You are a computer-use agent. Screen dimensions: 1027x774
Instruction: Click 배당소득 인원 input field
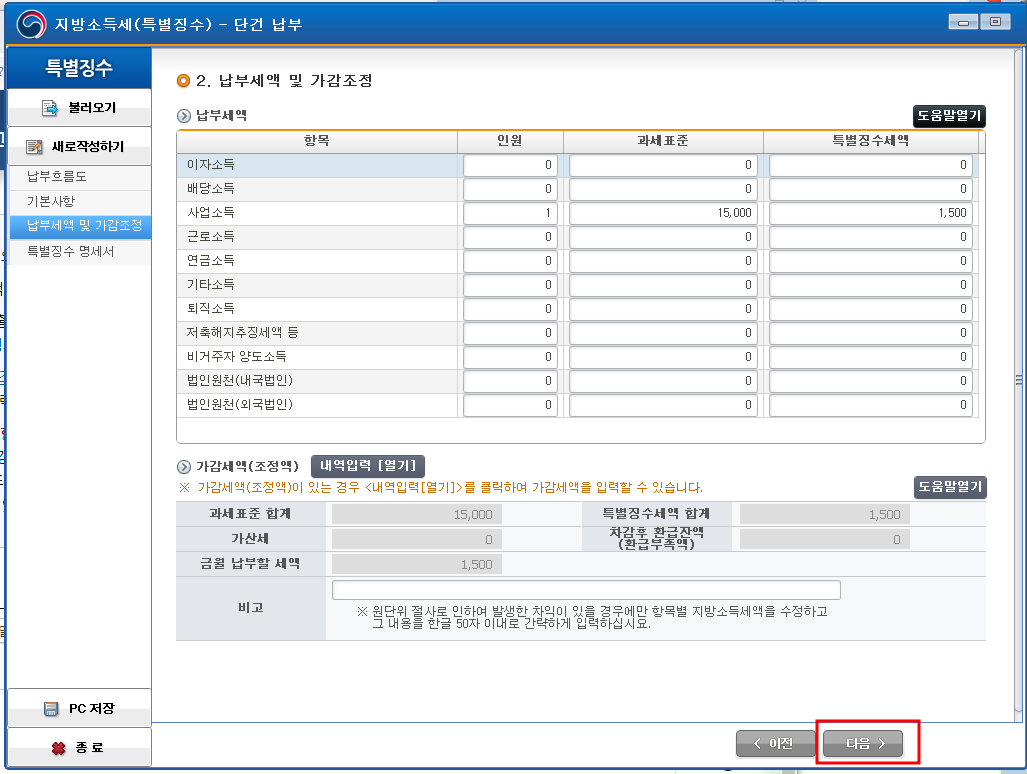(510, 189)
